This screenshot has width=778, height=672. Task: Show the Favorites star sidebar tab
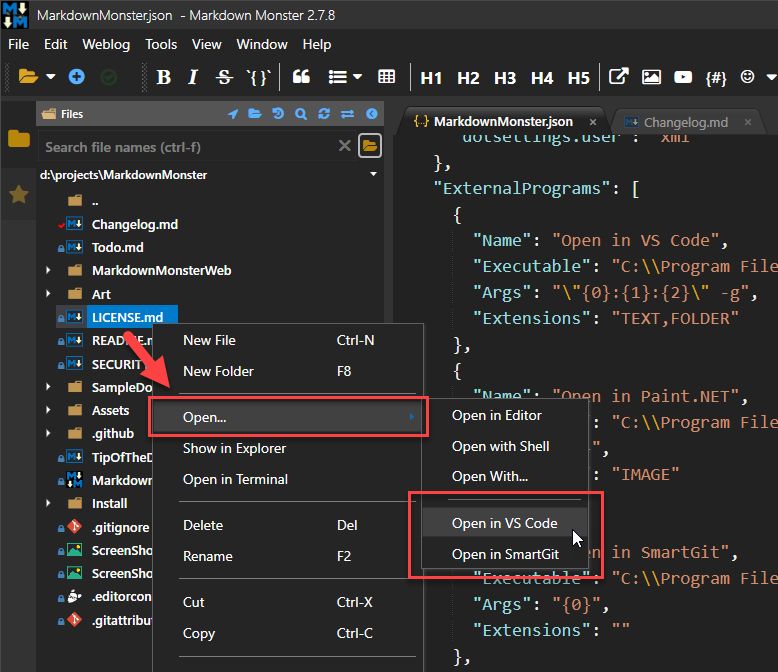[x=18, y=194]
